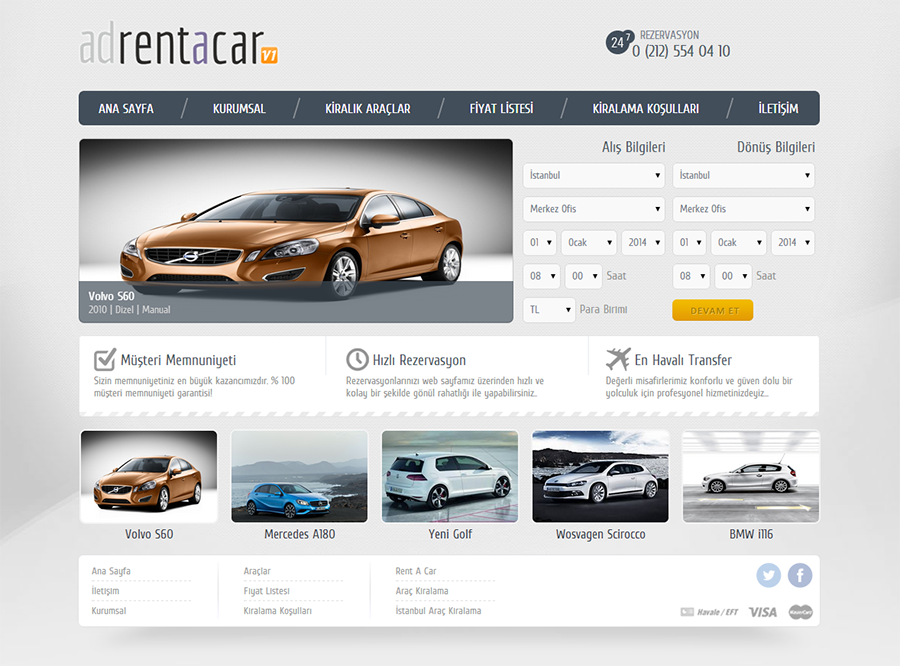Open the footer Araçlar link
This screenshot has width=900, height=666.
[x=257, y=571]
